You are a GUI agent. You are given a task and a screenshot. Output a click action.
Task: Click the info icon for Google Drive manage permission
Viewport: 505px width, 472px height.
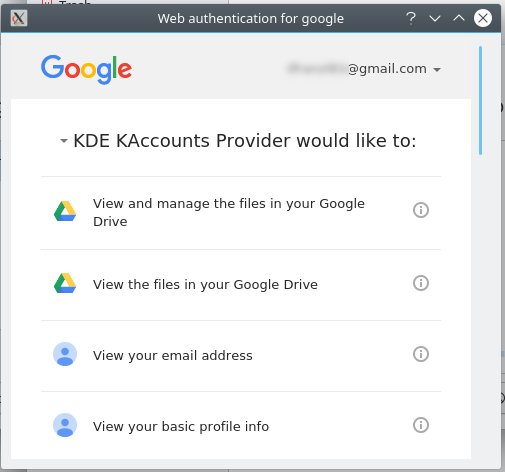click(x=421, y=210)
